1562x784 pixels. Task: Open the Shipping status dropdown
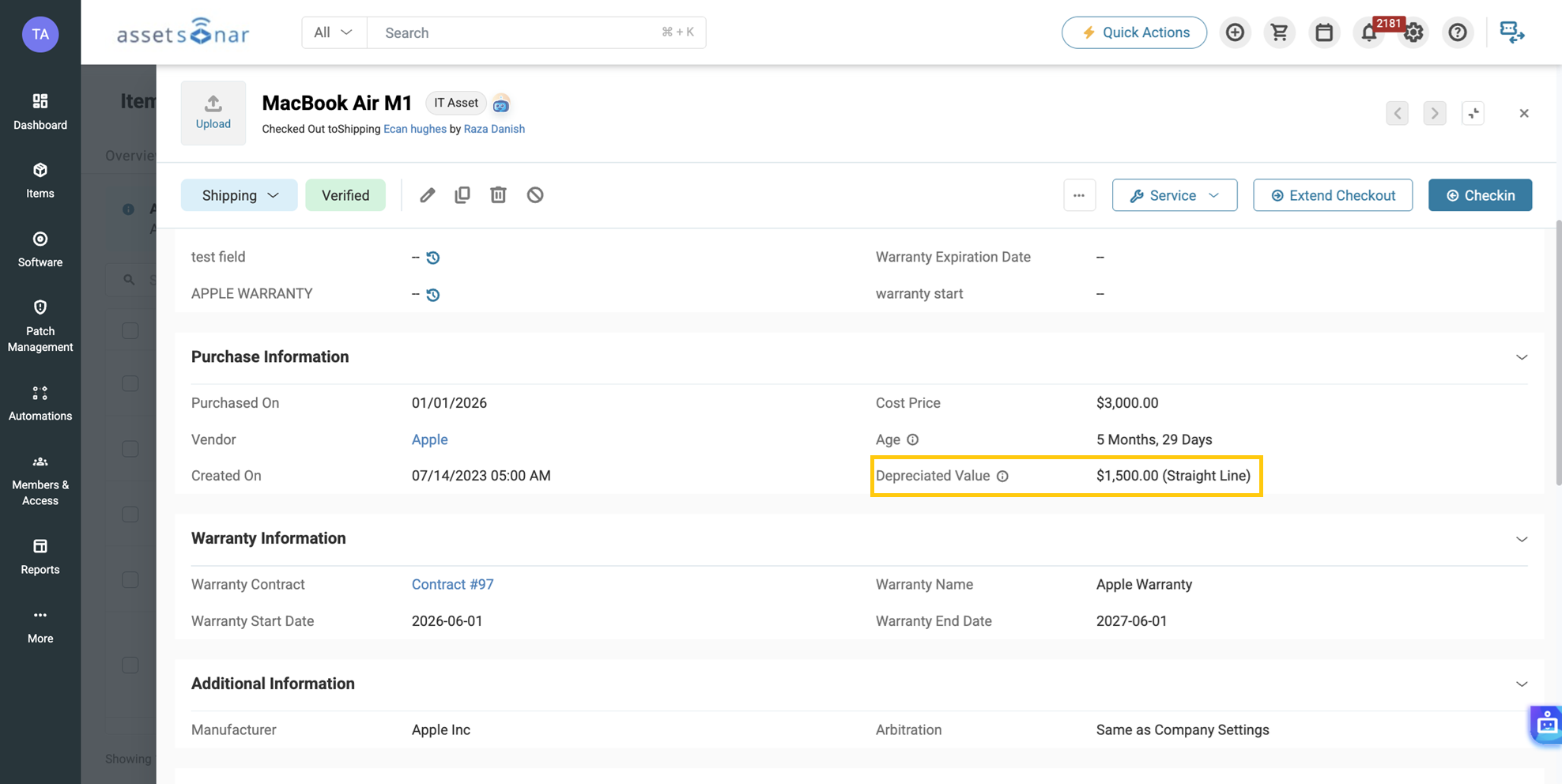coord(239,195)
